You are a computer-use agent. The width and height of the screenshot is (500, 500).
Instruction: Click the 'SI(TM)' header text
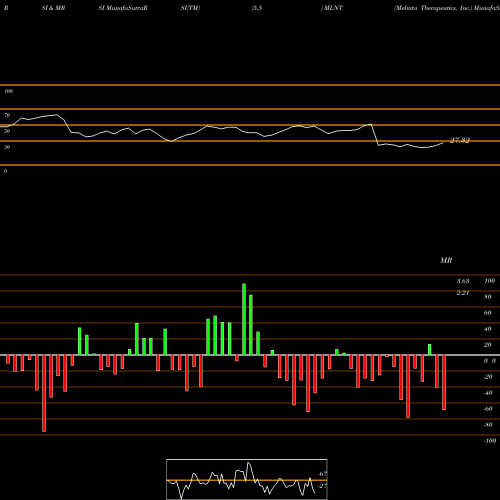click(190, 8)
